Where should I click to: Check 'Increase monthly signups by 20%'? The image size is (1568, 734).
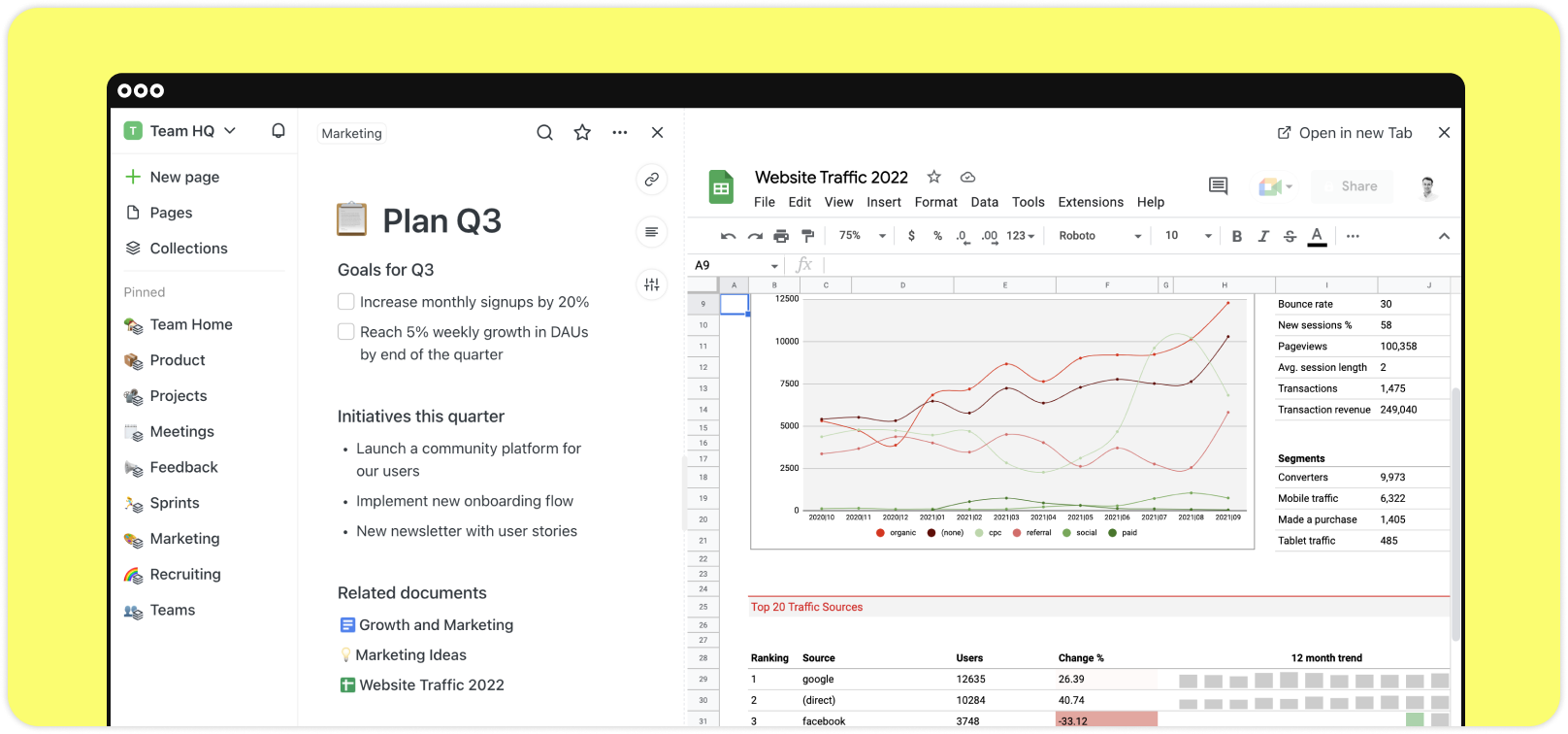tap(345, 302)
